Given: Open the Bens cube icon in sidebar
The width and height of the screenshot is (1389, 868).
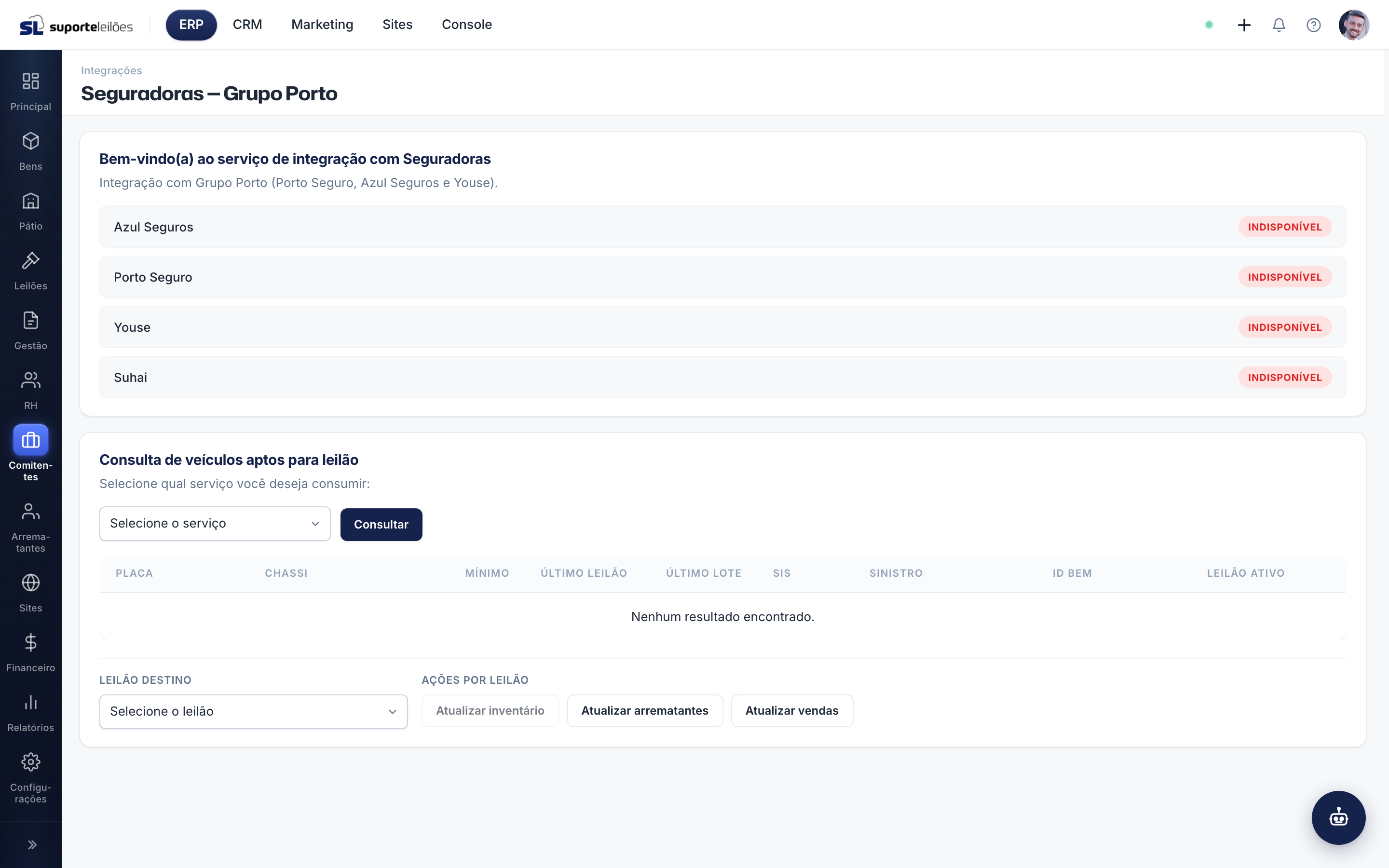Looking at the screenshot, I should click(30, 141).
